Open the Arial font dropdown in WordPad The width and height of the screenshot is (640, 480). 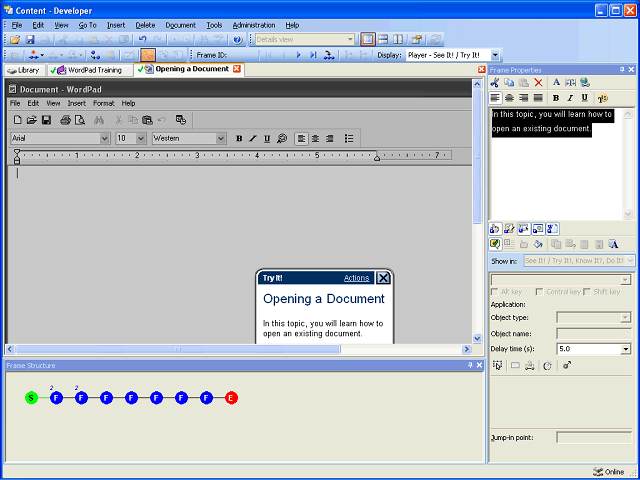(104, 138)
